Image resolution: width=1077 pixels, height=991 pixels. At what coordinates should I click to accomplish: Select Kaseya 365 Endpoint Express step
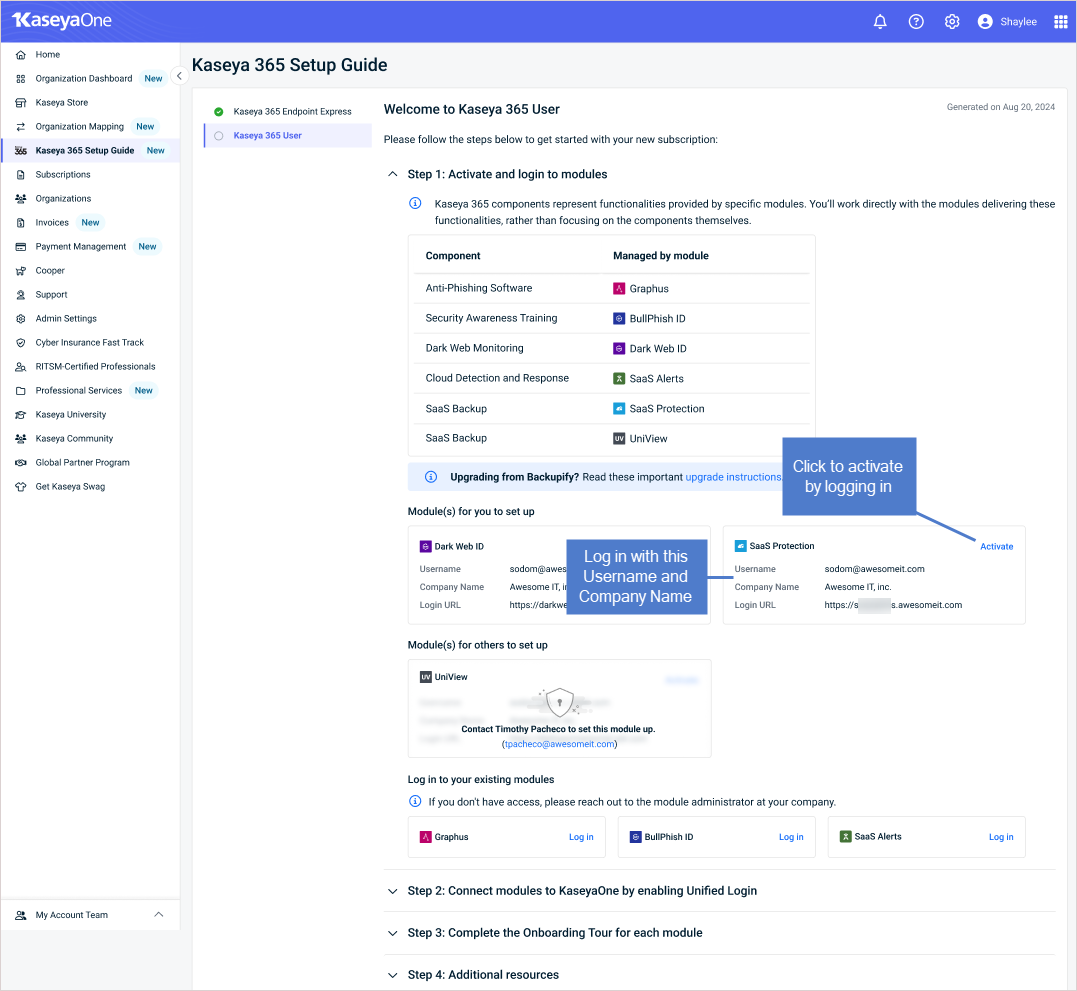pos(288,112)
